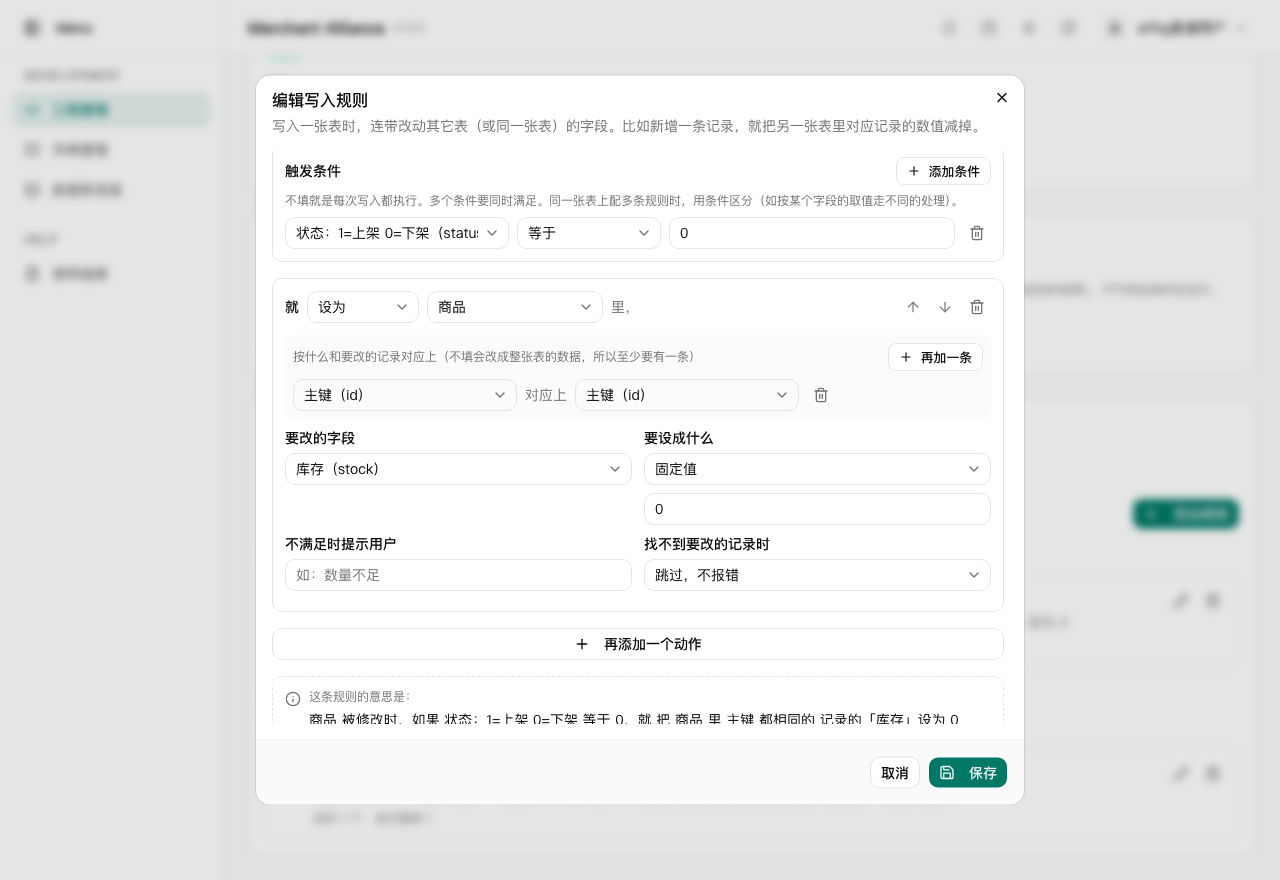The image size is (1280, 880).
Task: Open the 状态:1=上架 0=下架 field dropdown
Action: click(x=397, y=233)
